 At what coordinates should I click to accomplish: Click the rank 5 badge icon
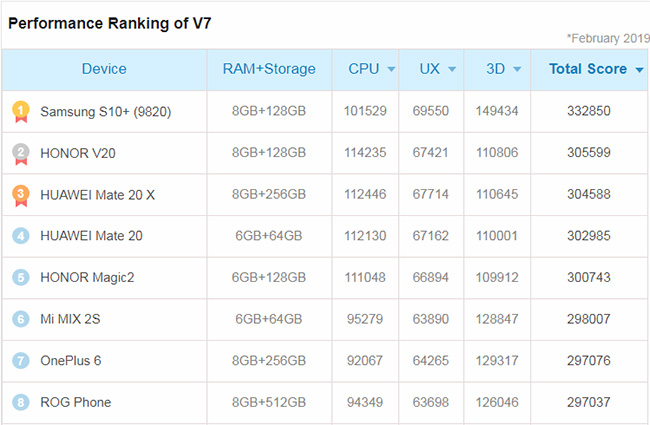[21, 277]
